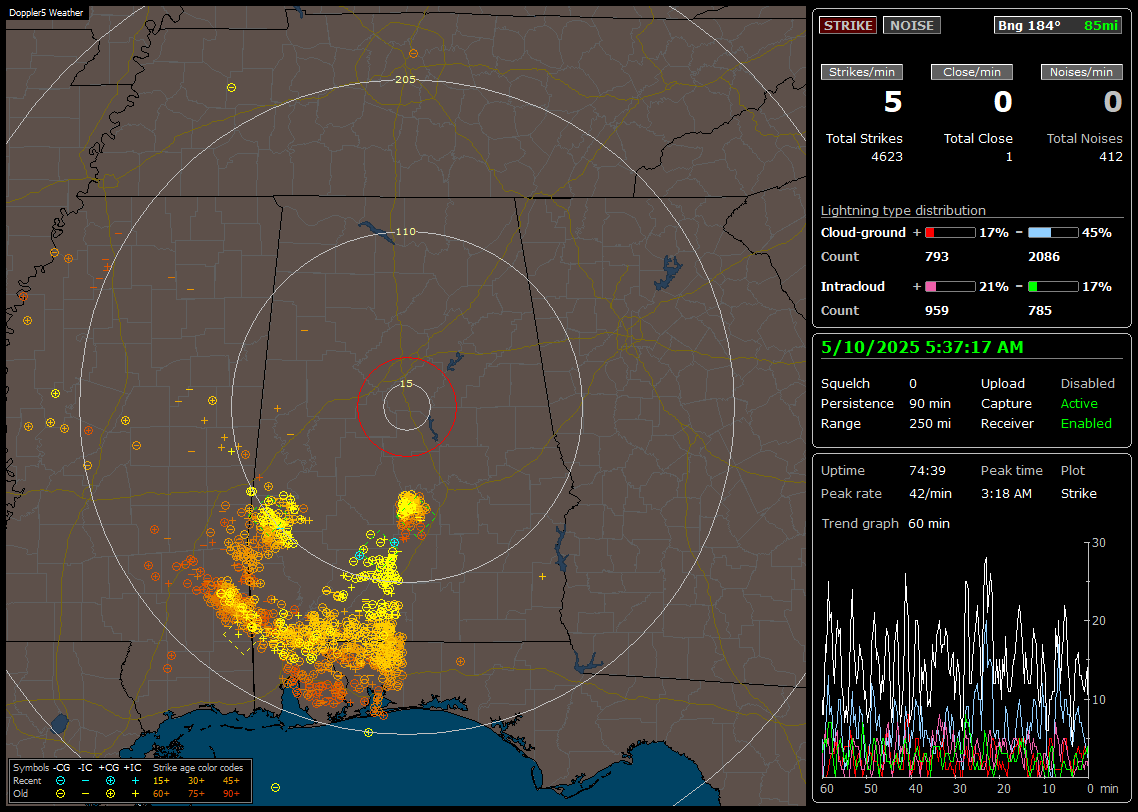Click the orange strike marker beside the 205 ring label
Image resolution: width=1138 pixels, height=812 pixels.
pyautogui.click(x=413, y=54)
